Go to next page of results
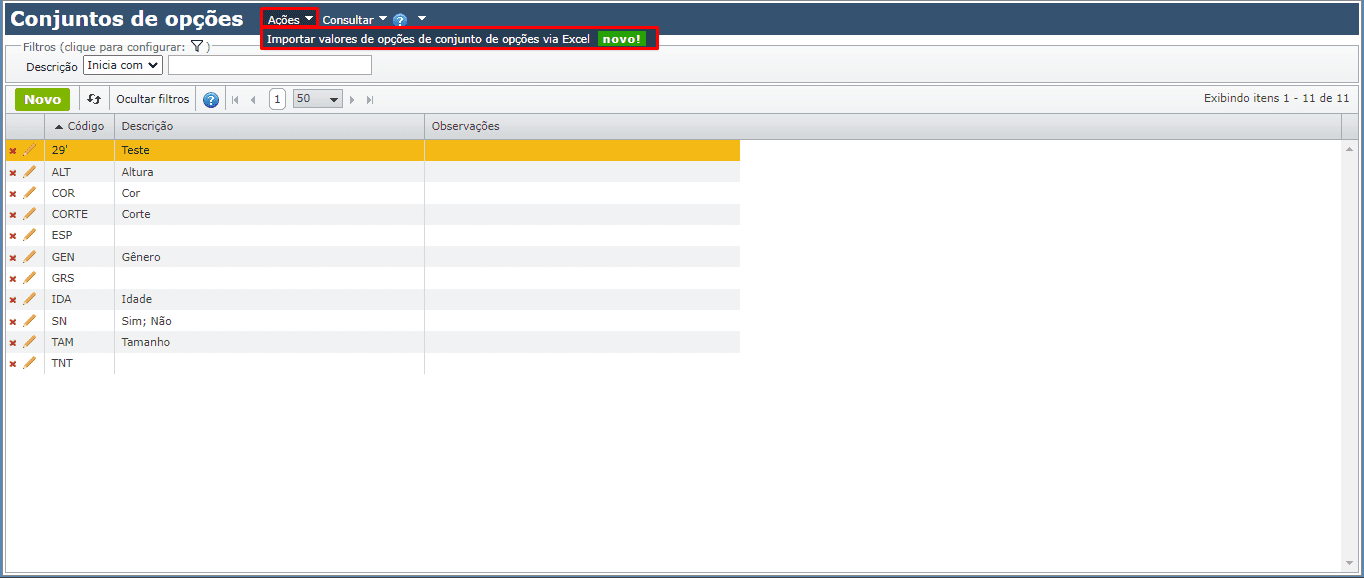The width and height of the screenshot is (1364, 578). click(x=353, y=100)
